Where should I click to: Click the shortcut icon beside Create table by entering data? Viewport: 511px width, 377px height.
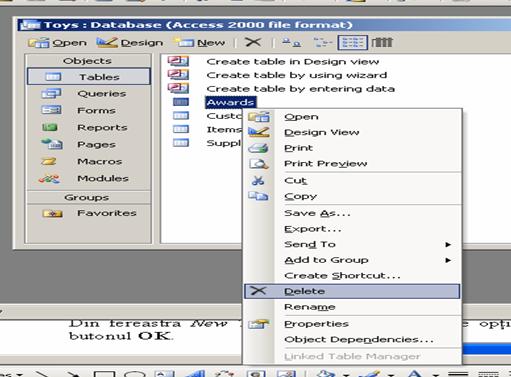178,88
